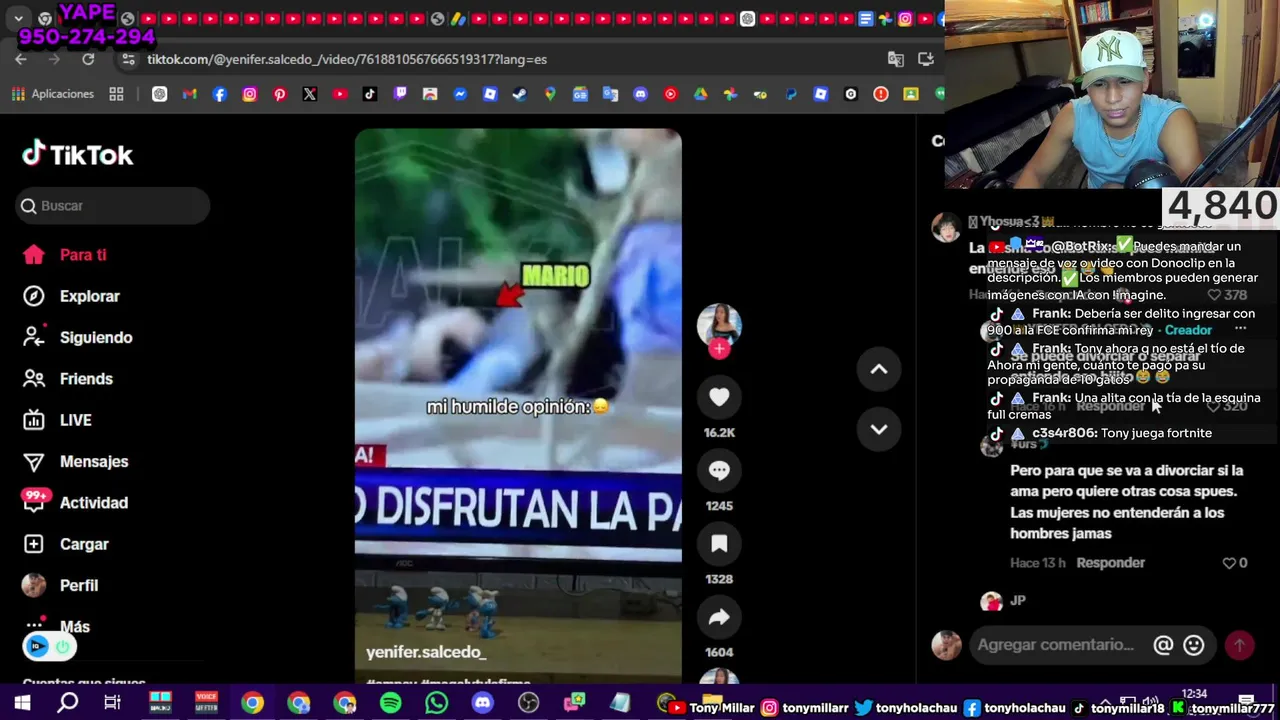Open Discord bookmark in bookmarks bar
The width and height of the screenshot is (1280, 720).
[x=640, y=94]
